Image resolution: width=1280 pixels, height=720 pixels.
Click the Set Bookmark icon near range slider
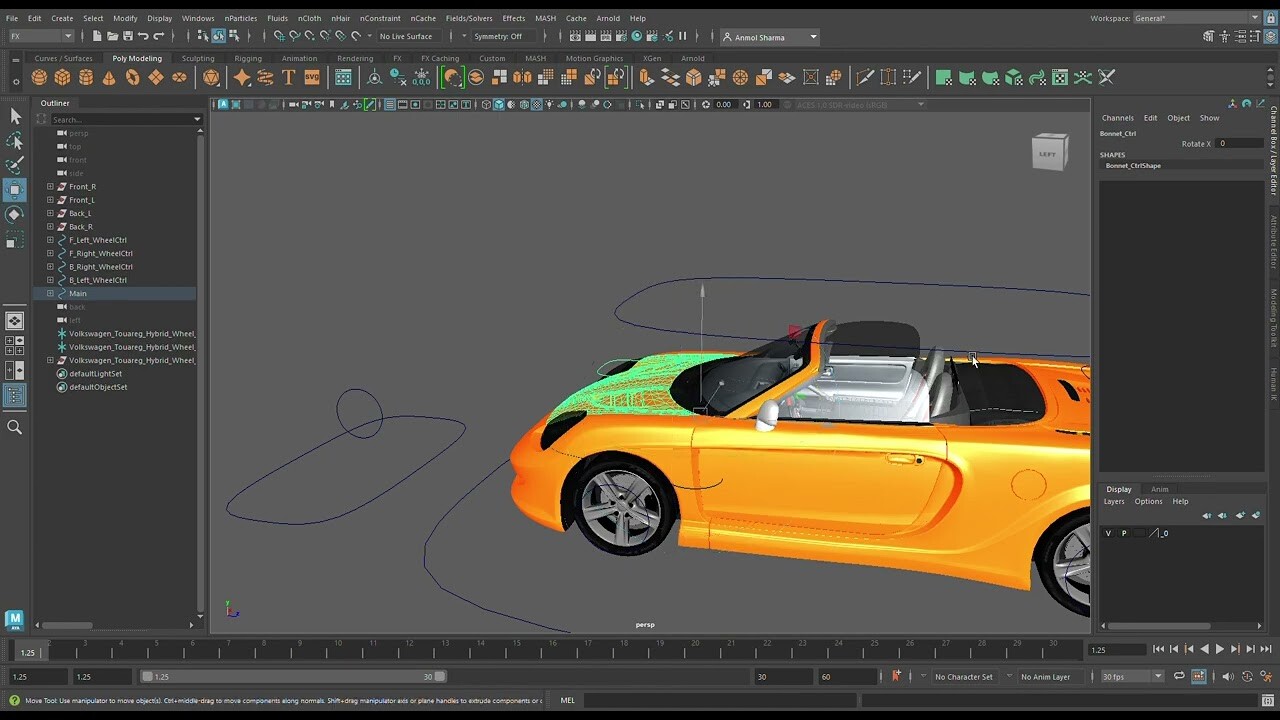[x=896, y=676]
